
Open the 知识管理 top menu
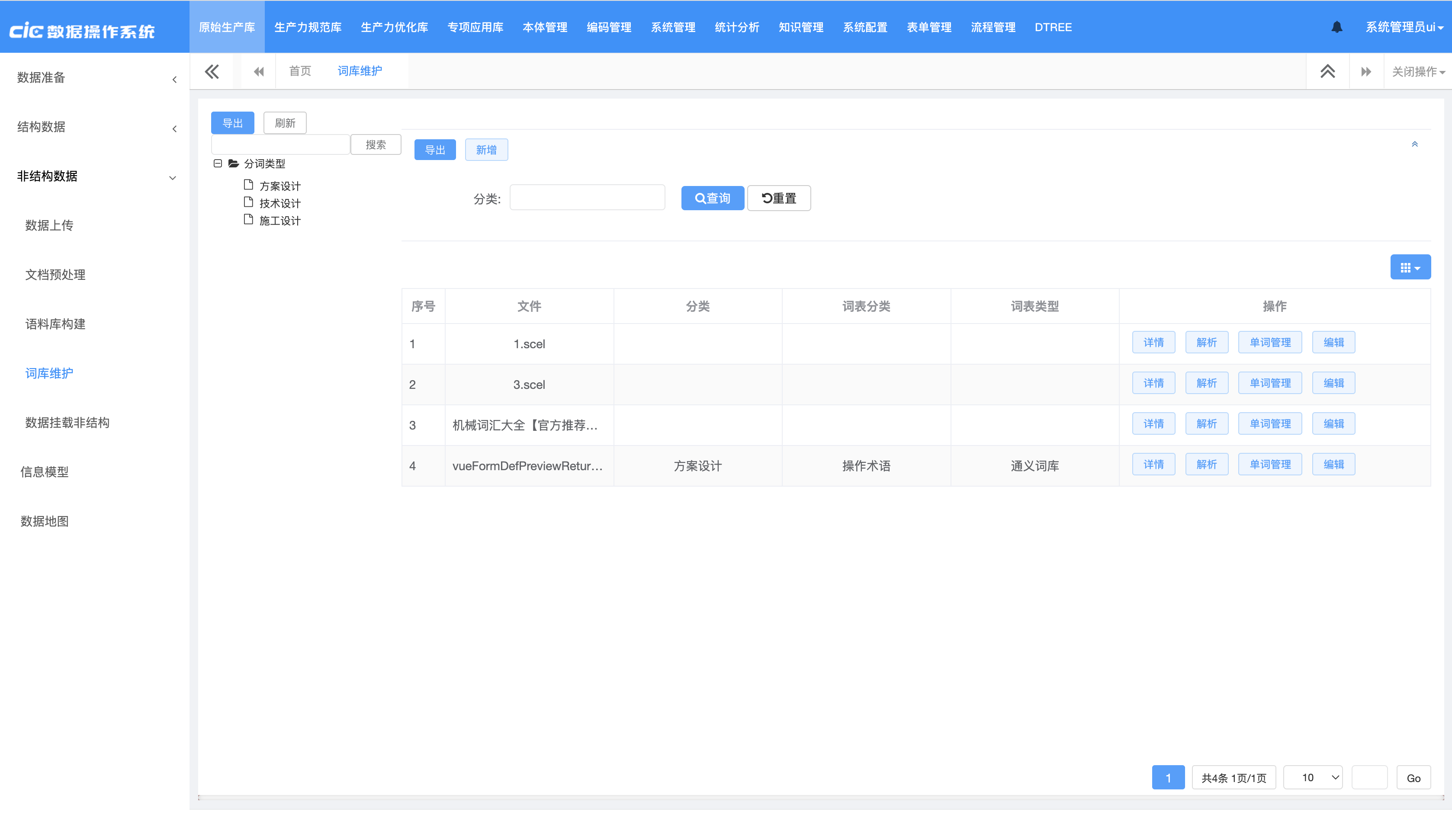[800, 27]
